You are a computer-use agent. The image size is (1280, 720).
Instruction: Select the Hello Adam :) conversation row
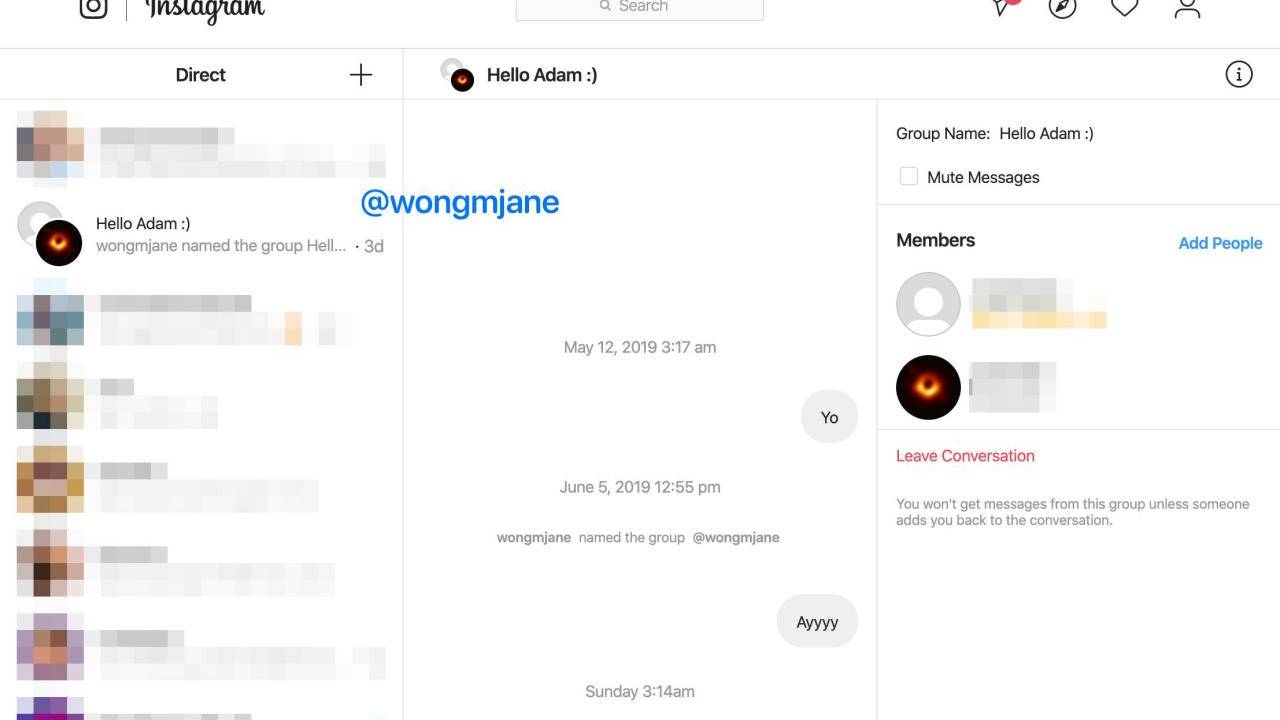(x=201, y=234)
